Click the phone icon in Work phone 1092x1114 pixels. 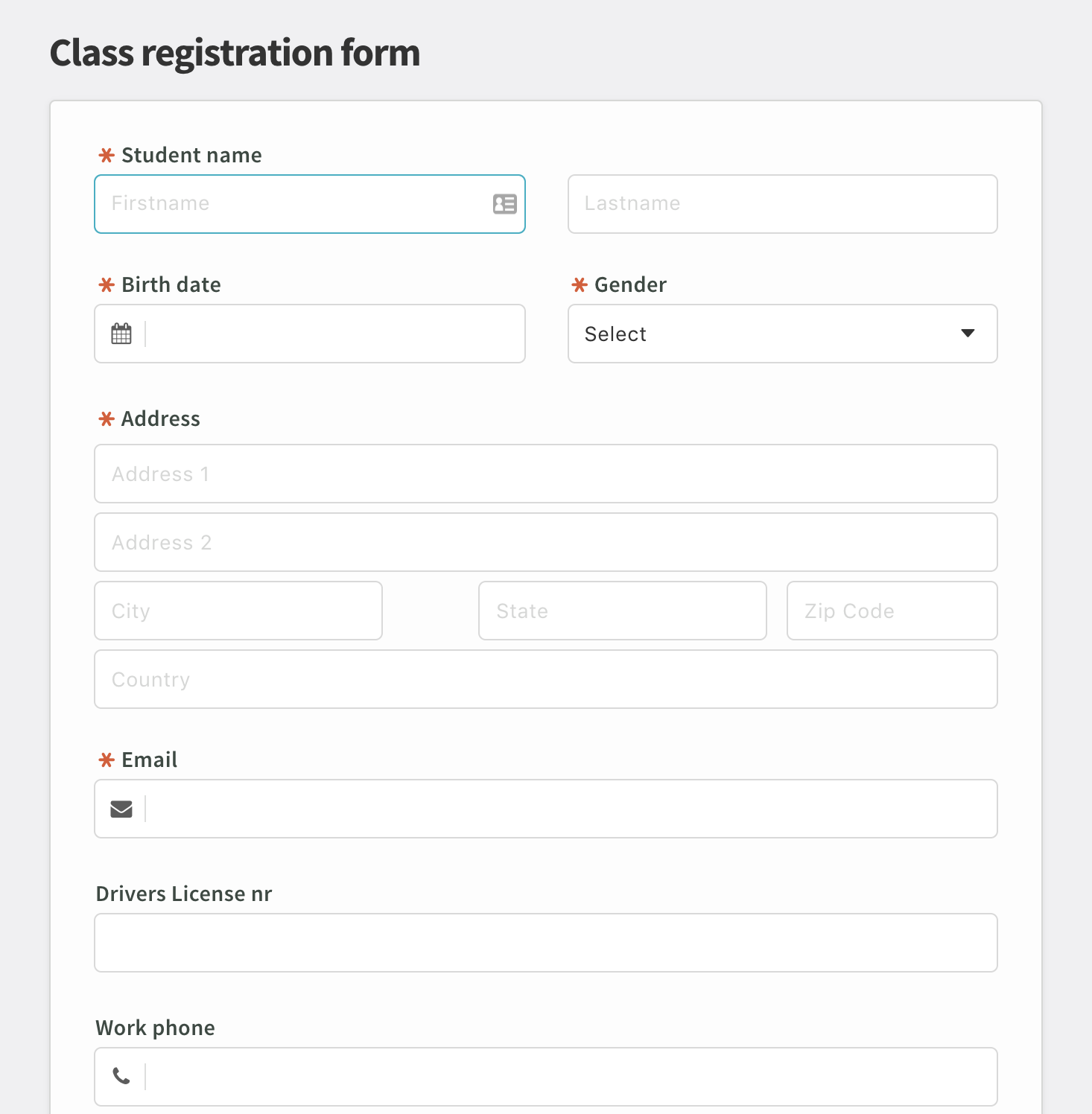click(121, 1076)
